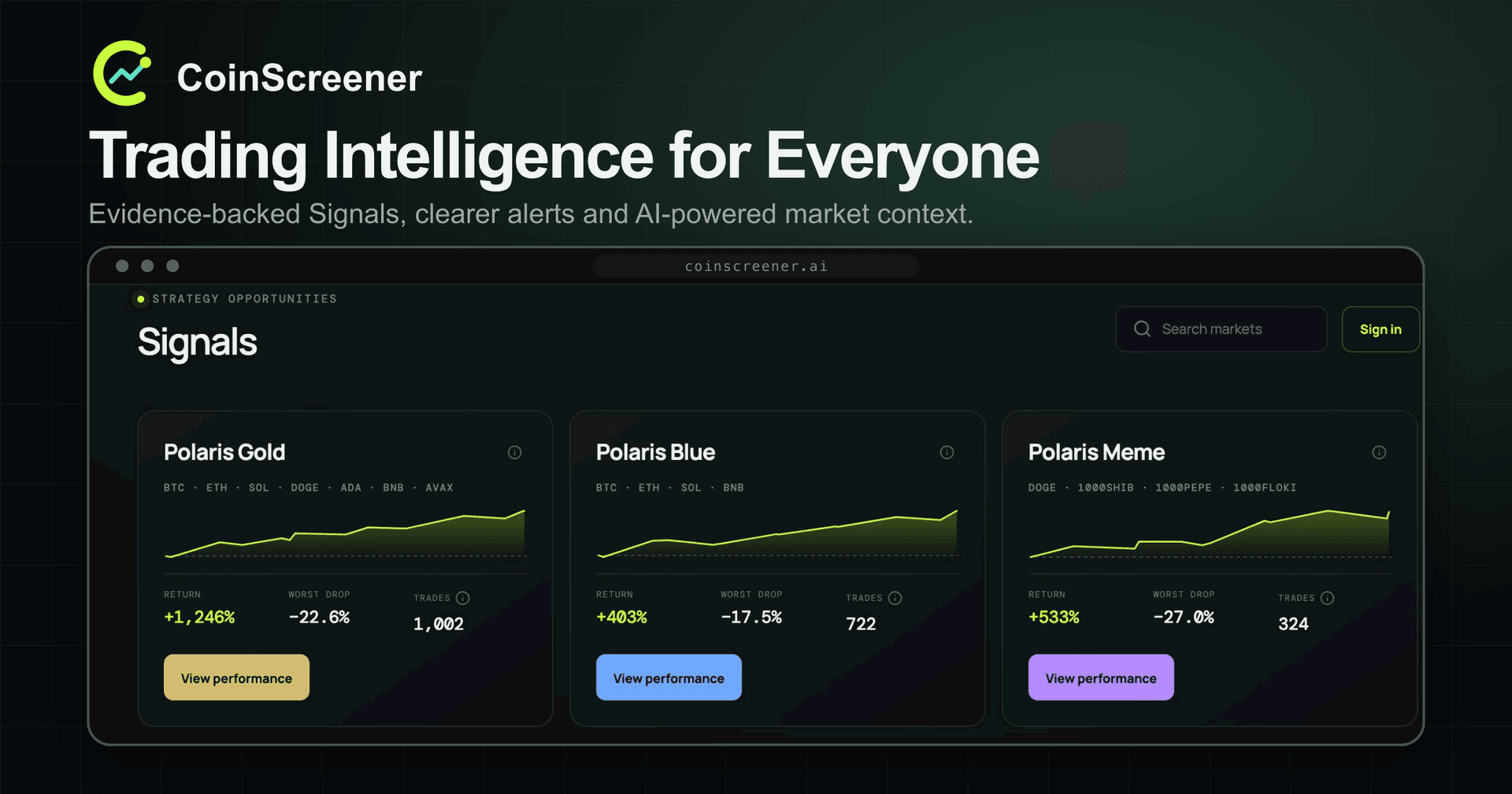
Task: Click the AVAX ticker in Polaris Gold
Action: [439, 488]
